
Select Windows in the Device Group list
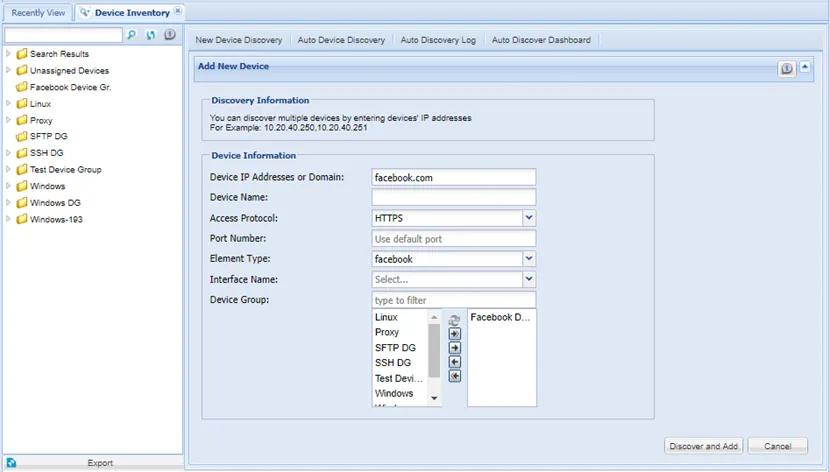click(394, 393)
